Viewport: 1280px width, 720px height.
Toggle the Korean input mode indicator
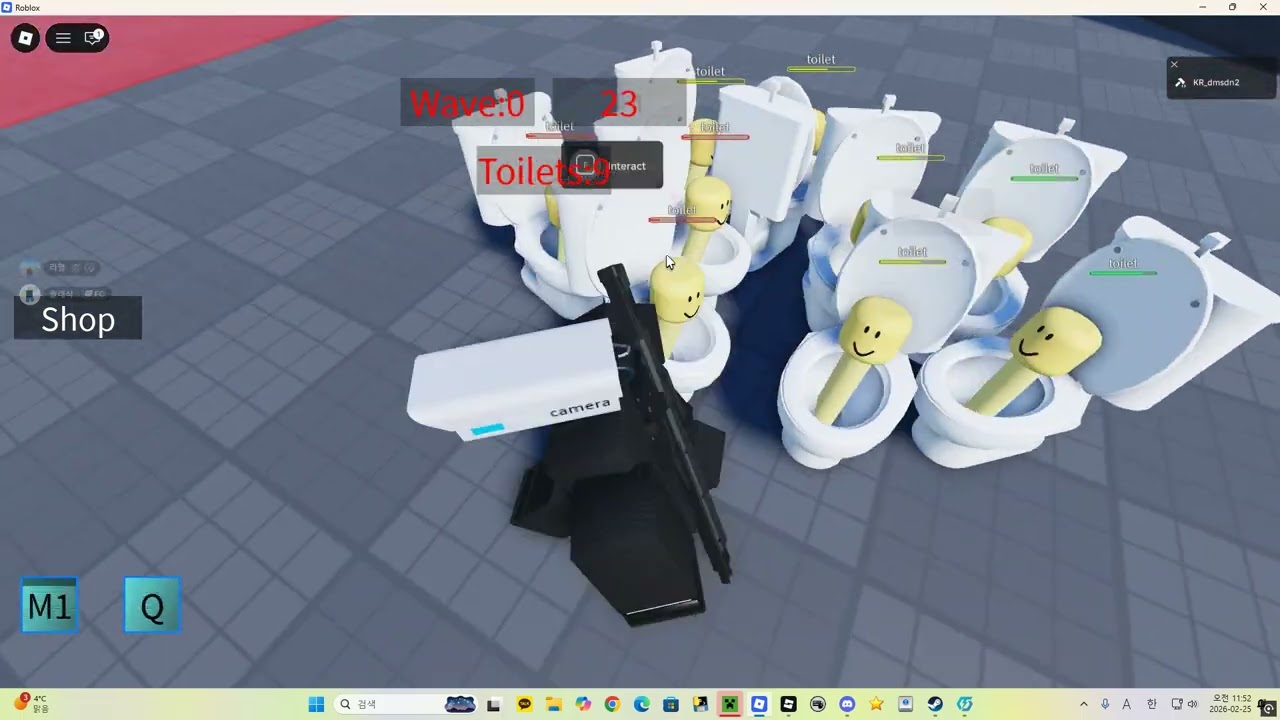click(1152, 705)
